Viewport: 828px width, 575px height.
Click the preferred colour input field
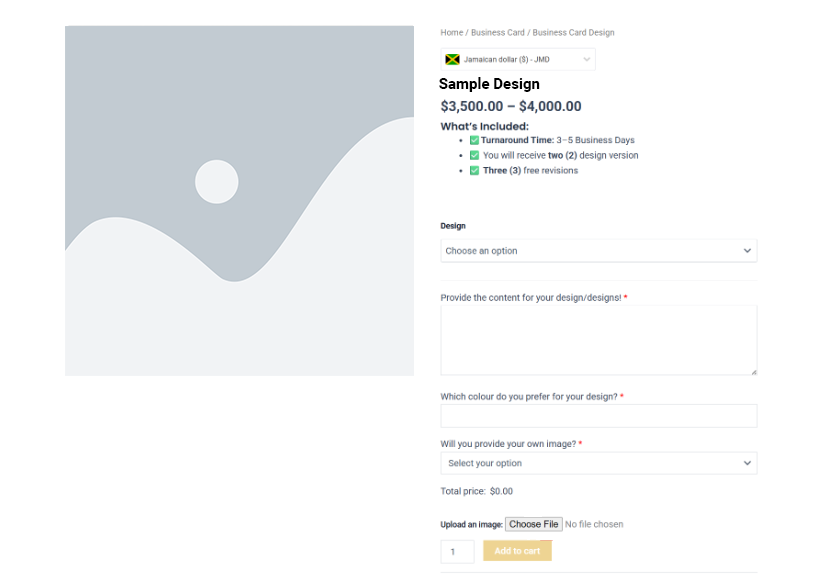[598, 416]
